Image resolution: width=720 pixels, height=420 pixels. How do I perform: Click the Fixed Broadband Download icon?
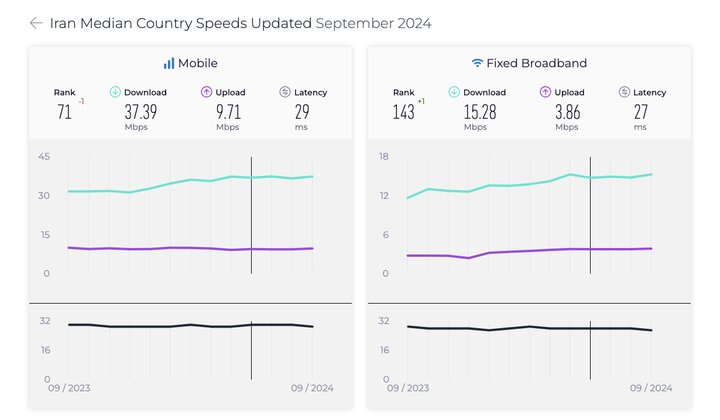[x=455, y=92]
